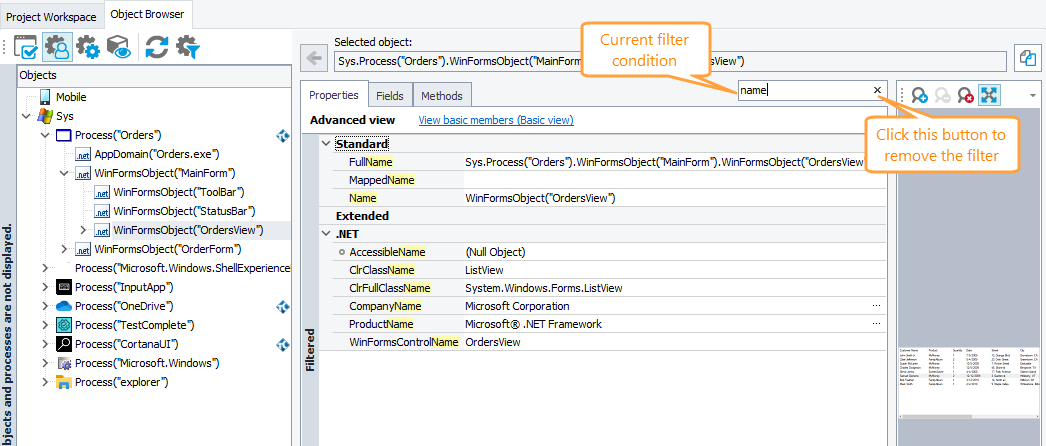Click the system processes gear icon
Viewport: 1046px width, 446px height.
(88, 47)
